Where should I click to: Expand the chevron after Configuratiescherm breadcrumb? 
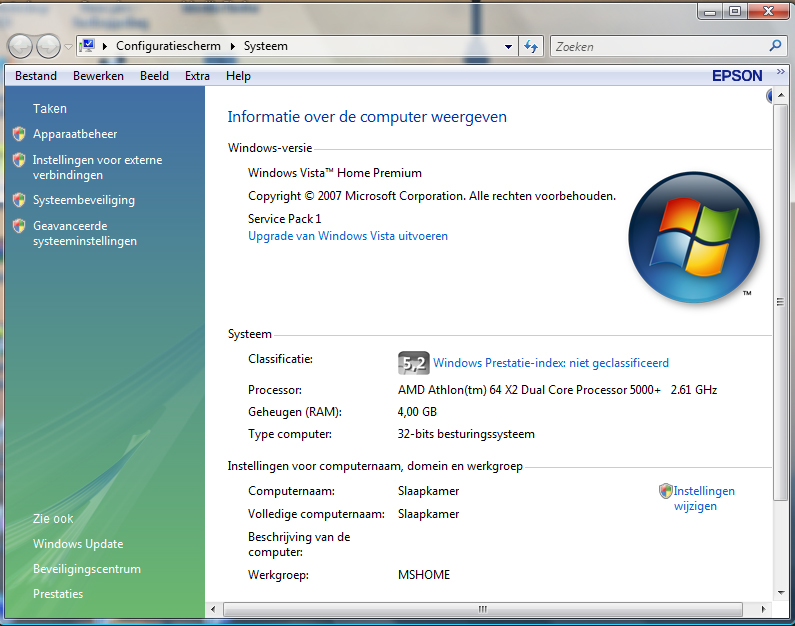click(x=233, y=46)
